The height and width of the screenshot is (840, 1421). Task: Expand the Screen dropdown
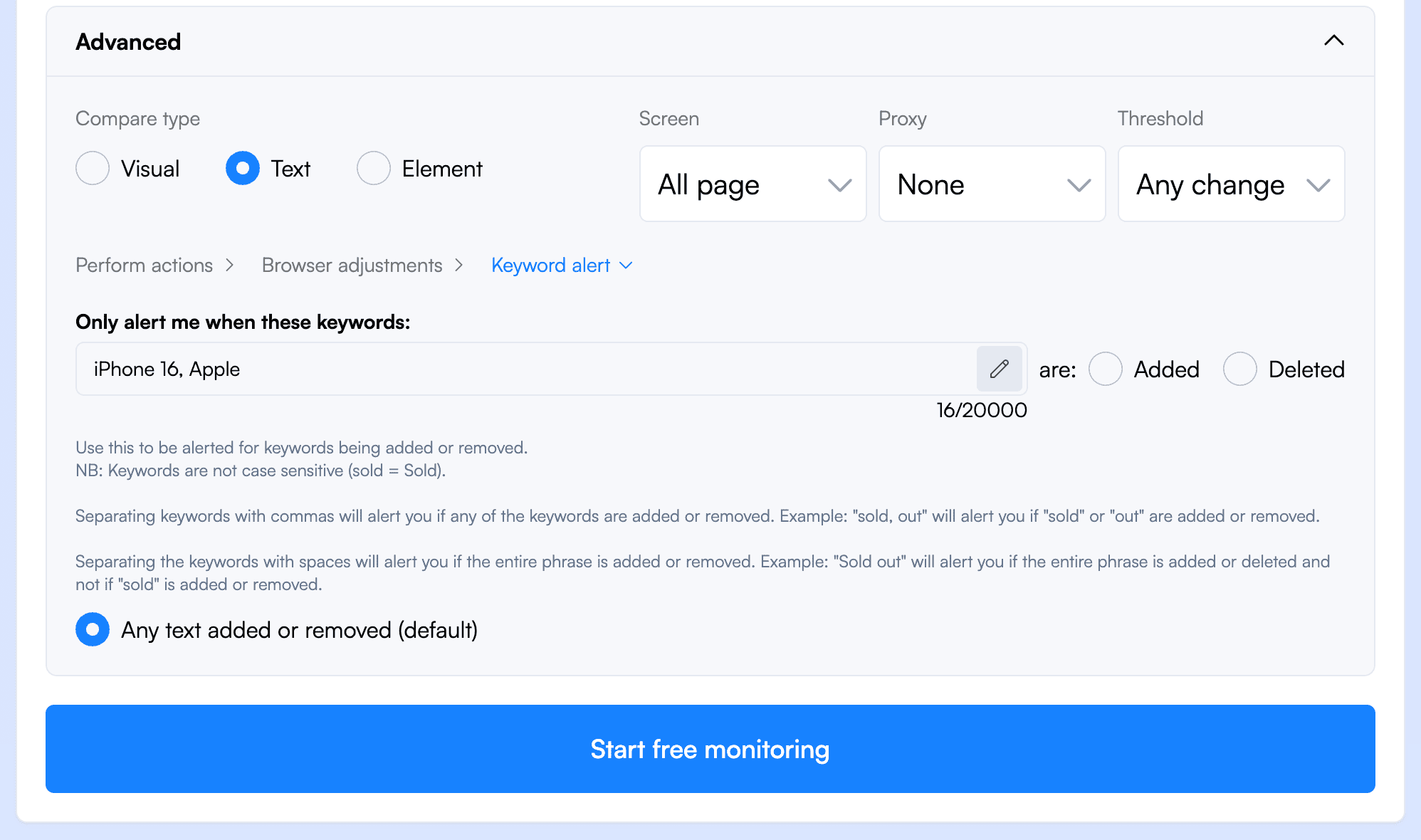tap(752, 184)
